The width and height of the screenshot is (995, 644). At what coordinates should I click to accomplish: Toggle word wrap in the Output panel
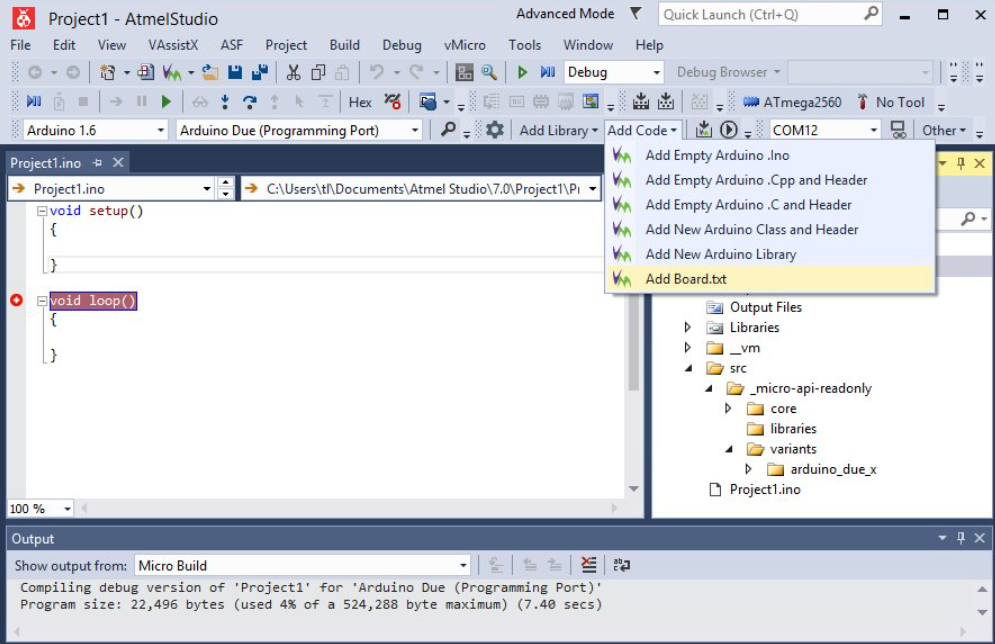622,565
